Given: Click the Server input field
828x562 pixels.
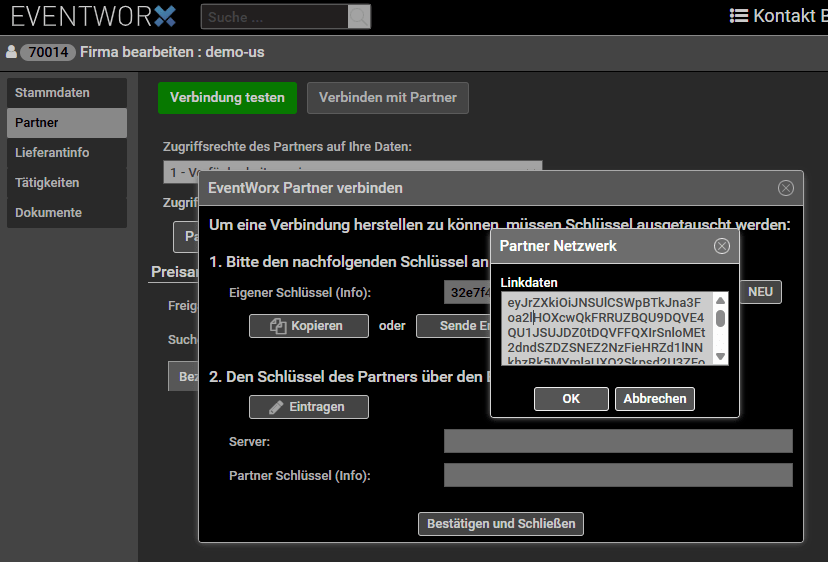Looking at the screenshot, I should [618, 441].
